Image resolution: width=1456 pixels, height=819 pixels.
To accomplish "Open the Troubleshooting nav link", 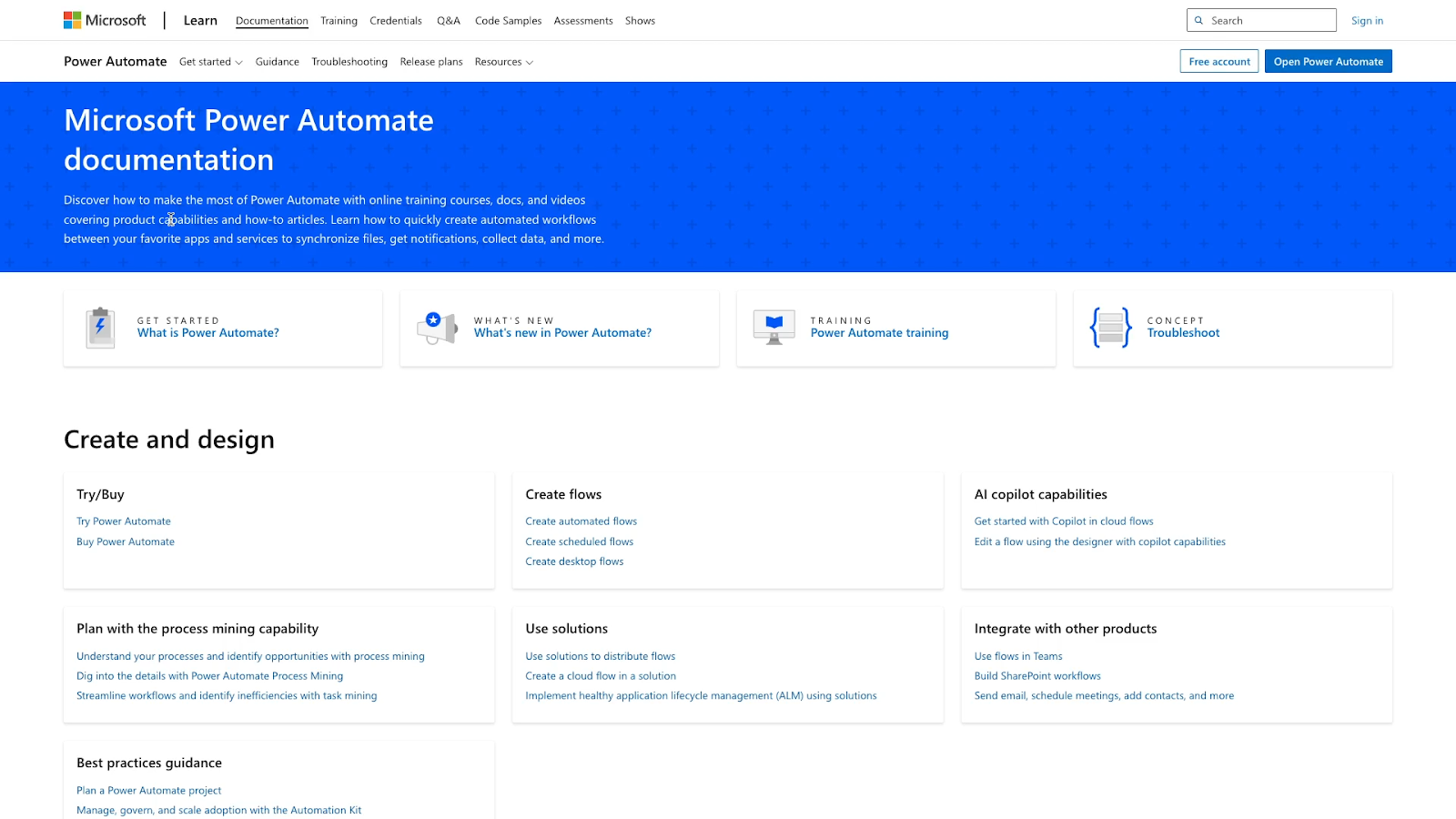I will (x=349, y=62).
